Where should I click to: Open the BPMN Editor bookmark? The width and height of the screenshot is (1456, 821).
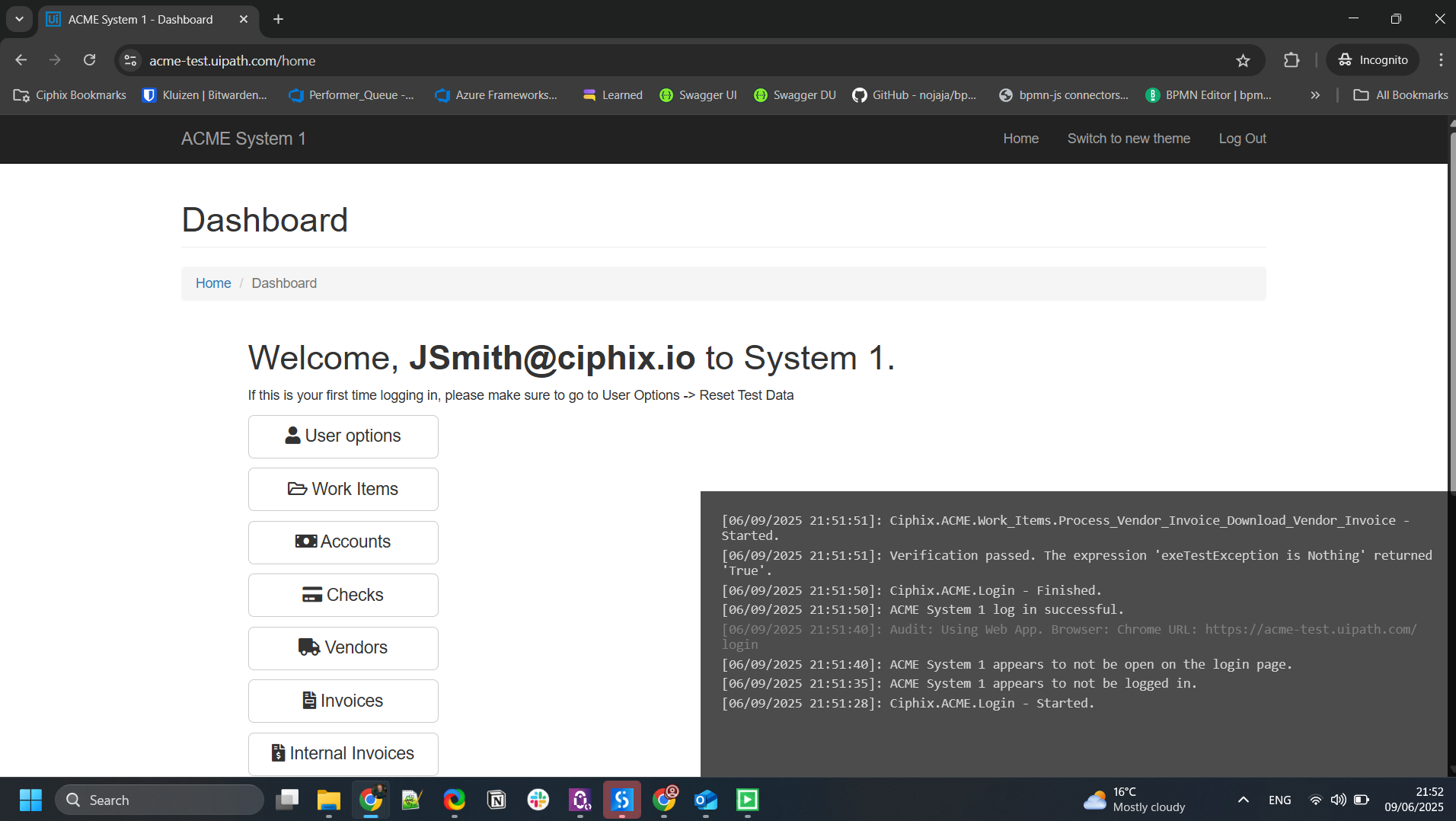click(x=1209, y=95)
